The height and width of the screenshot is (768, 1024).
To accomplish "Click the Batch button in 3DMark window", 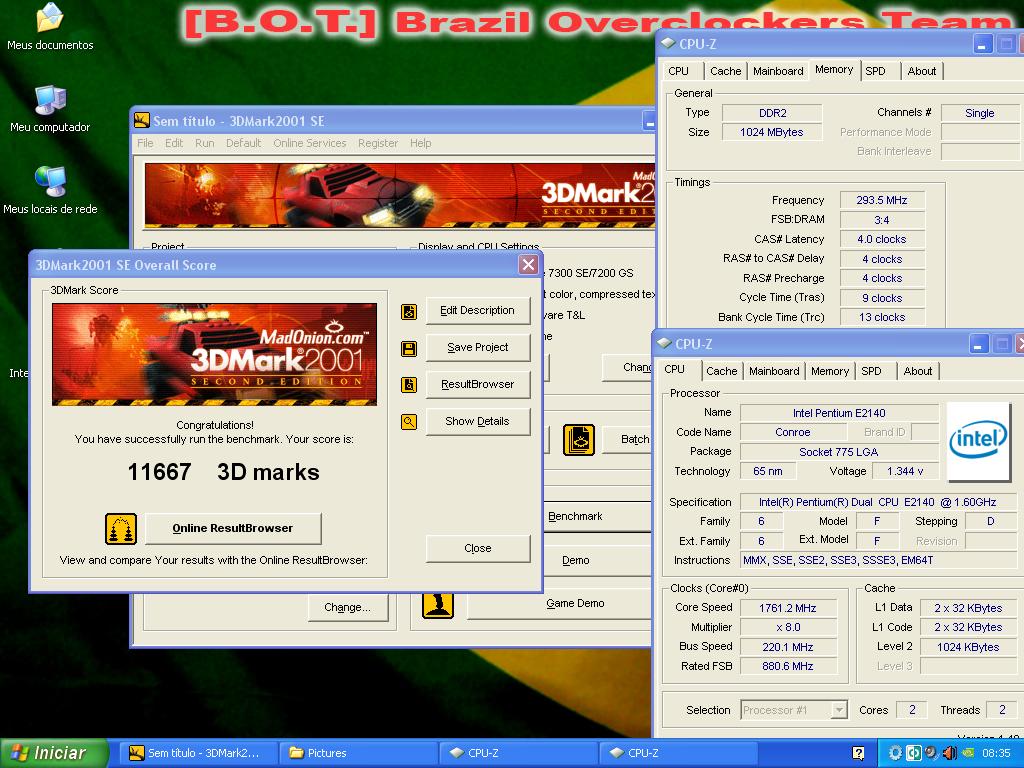I will point(627,440).
